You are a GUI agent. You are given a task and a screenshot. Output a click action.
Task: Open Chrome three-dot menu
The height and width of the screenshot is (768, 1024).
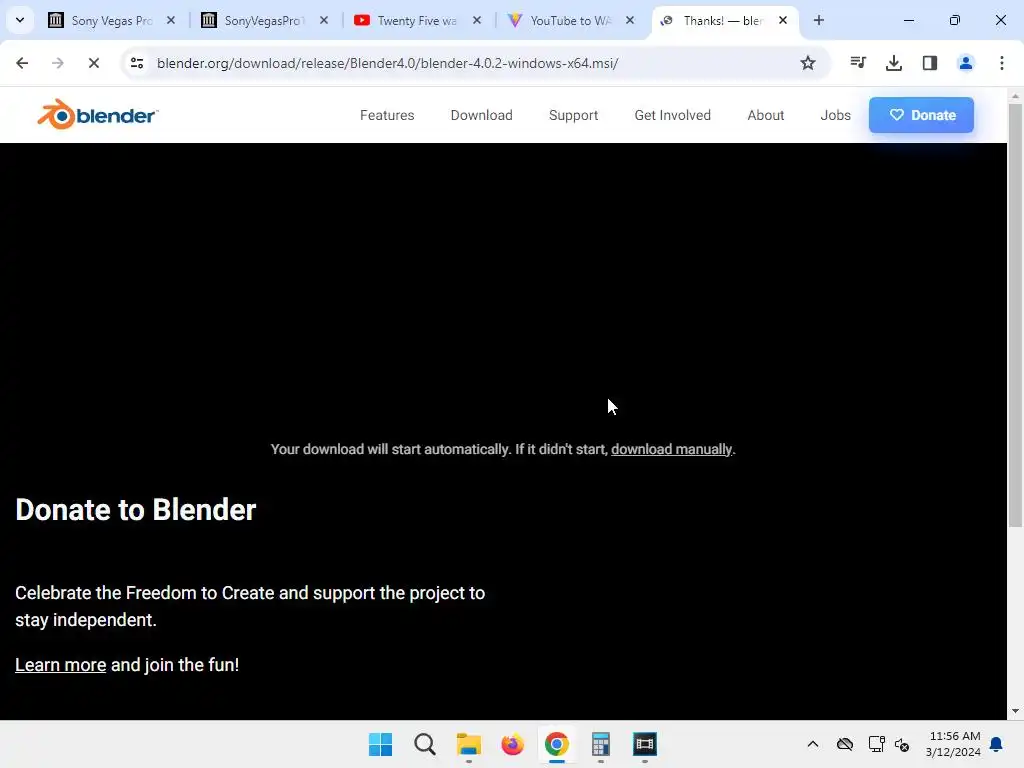point(1002,63)
